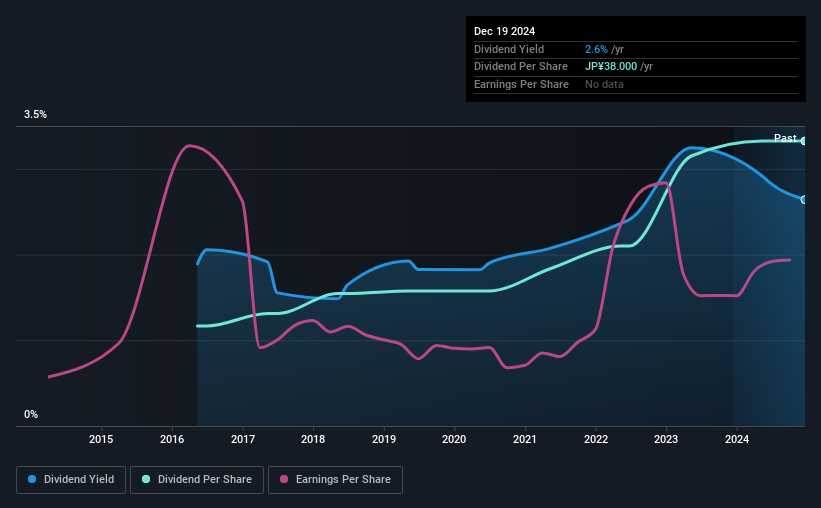Click the 2023 x-axis year label
This screenshot has width=821, height=508.
point(666,439)
